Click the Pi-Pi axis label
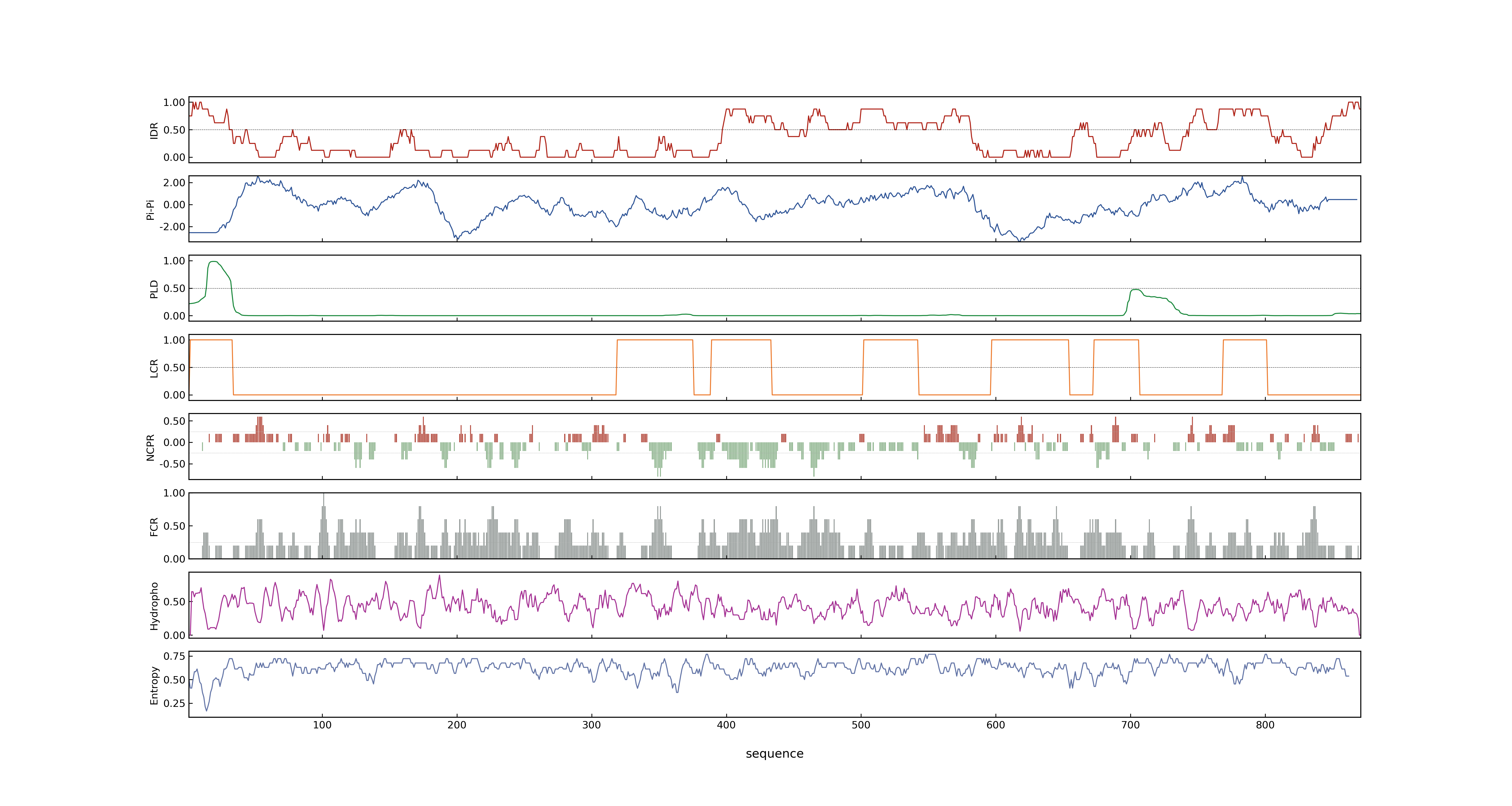The image size is (1512, 806). coord(150,209)
